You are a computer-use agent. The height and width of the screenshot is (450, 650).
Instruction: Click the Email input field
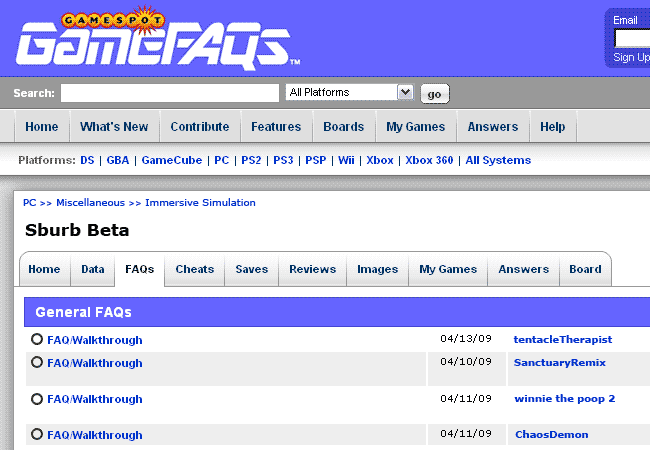(x=632, y=38)
